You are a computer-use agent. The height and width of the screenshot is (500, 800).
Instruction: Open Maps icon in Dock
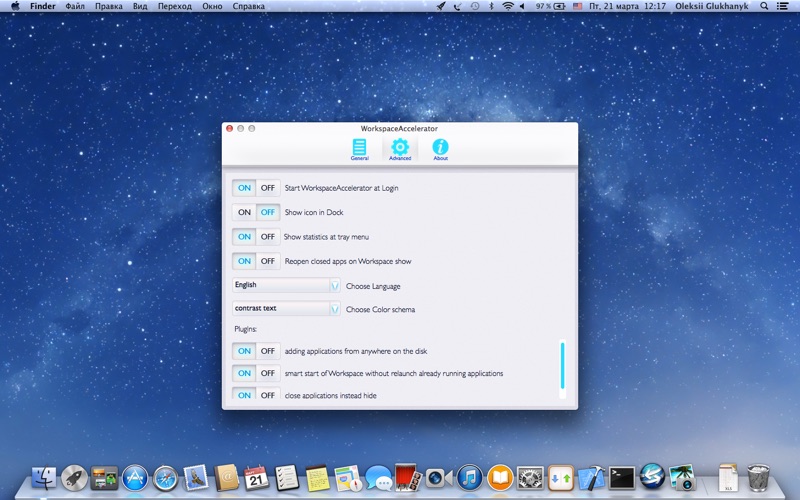348,478
